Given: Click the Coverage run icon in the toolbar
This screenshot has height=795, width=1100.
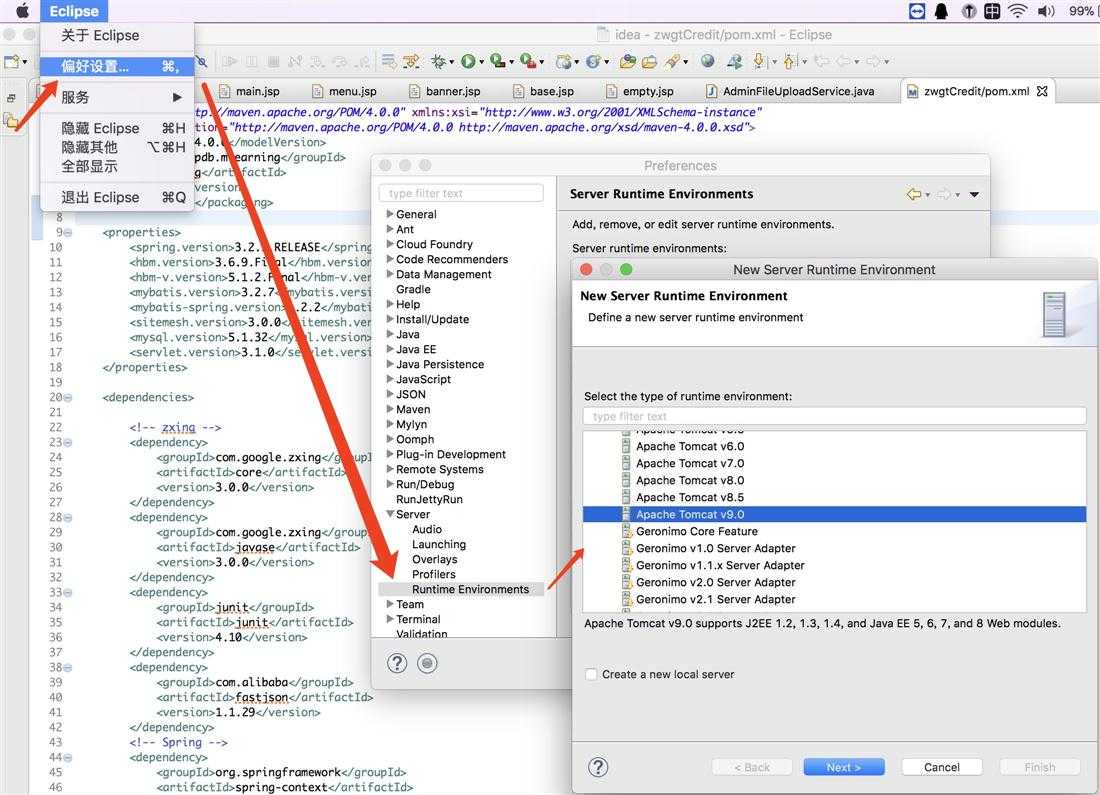Looking at the screenshot, I should tap(497, 61).
